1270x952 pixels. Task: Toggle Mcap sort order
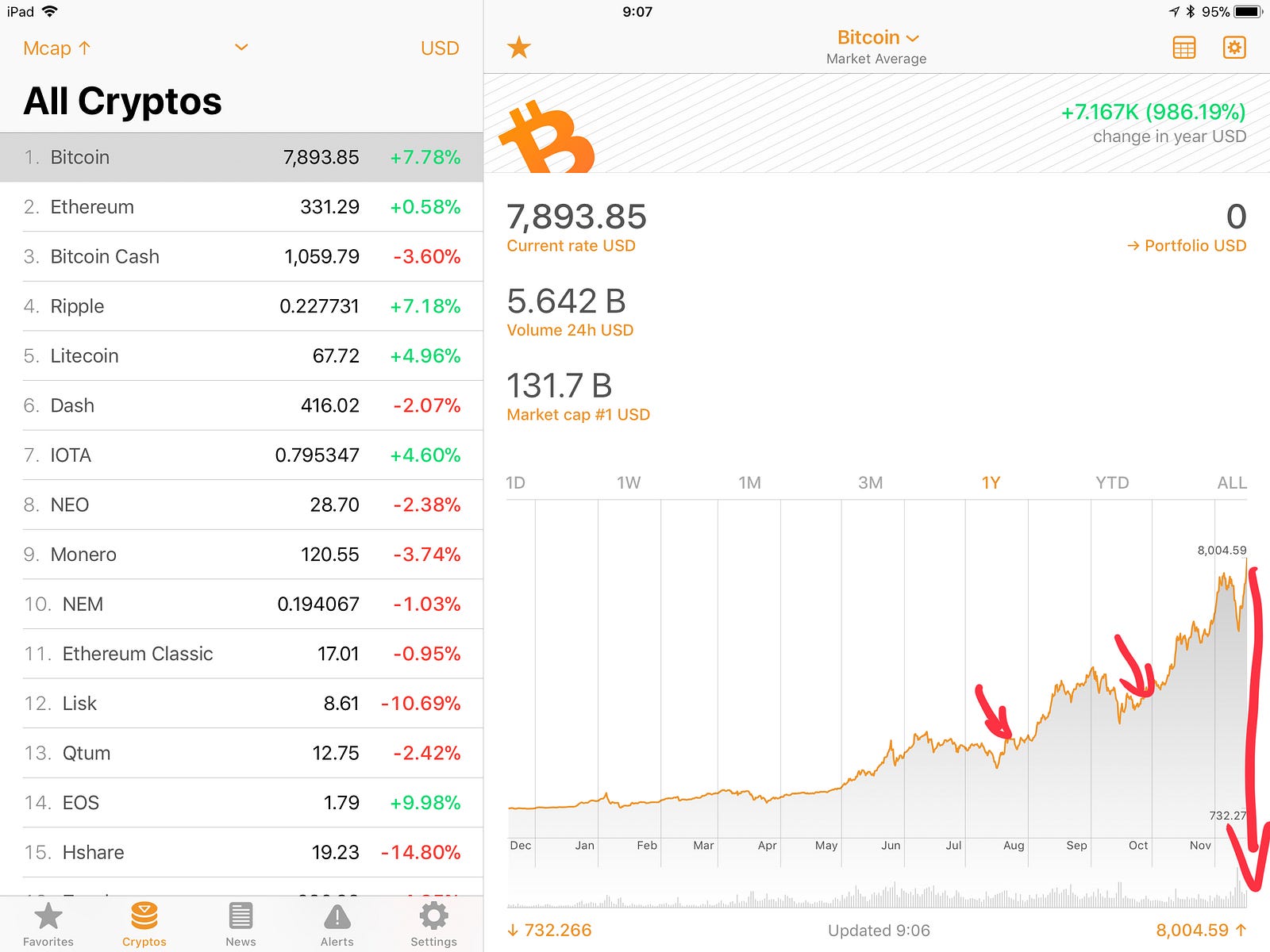coord(57,48)
